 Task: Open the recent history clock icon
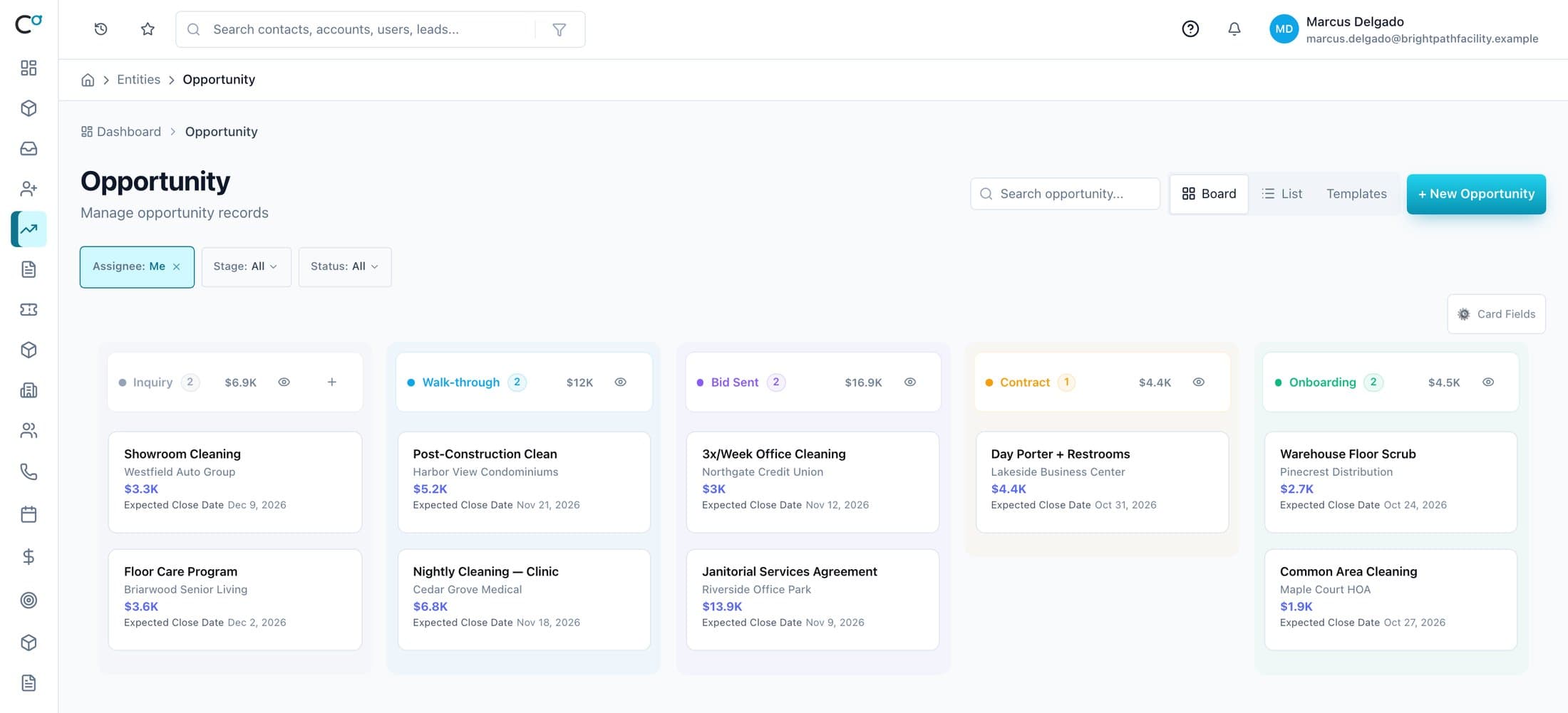coord(100,29)
